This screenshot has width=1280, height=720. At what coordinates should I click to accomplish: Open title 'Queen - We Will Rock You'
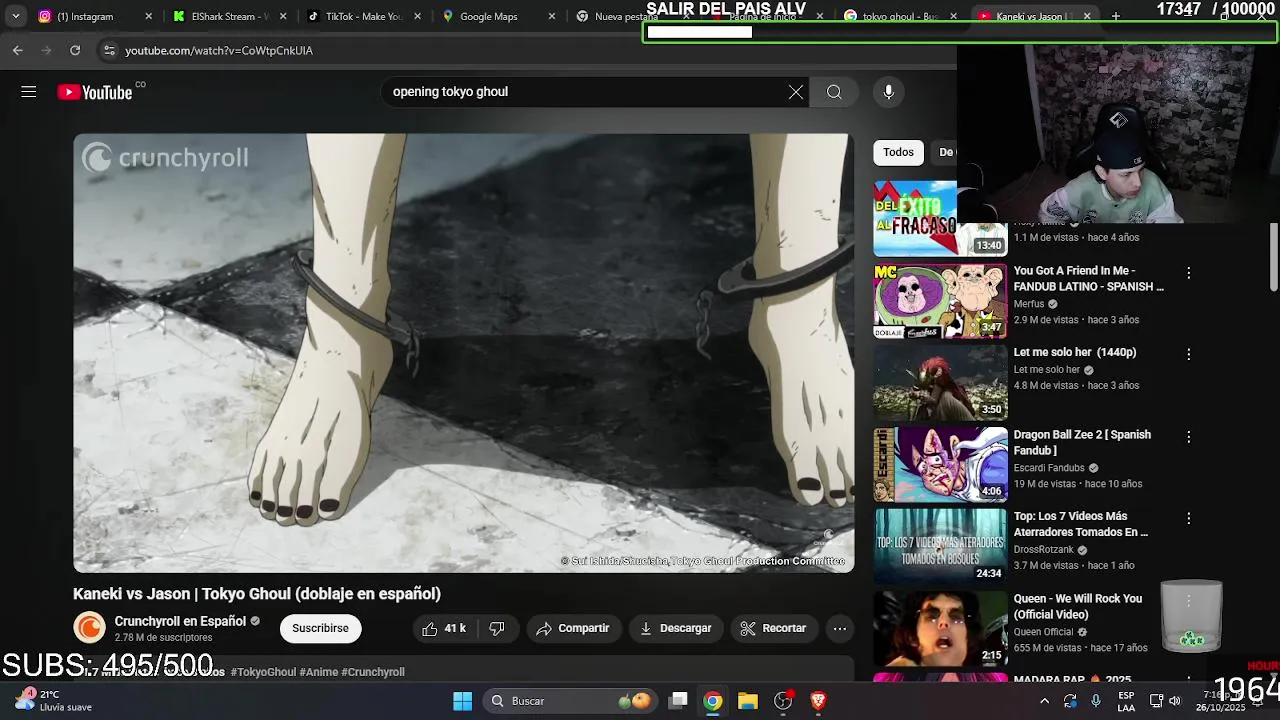[1078, 607]
